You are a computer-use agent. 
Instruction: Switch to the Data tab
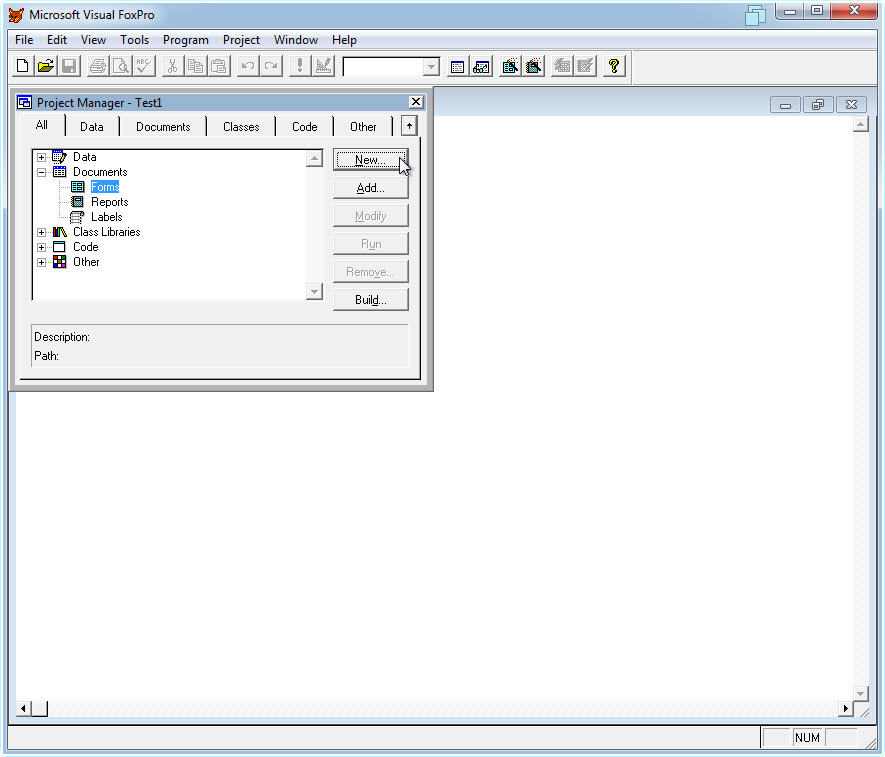(x=92, y=127)
